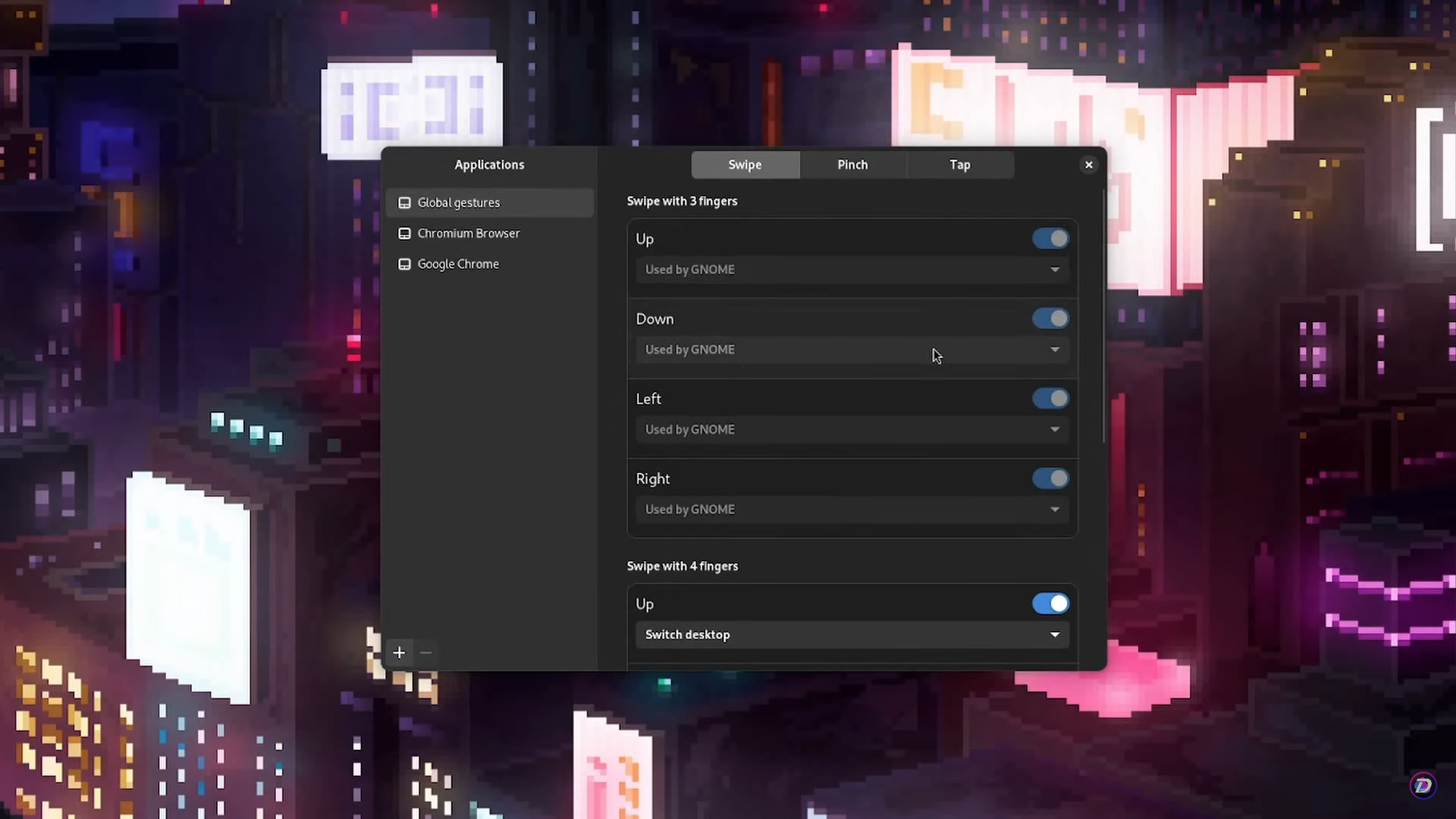
Task: Toggle off the Down swipe gesture
Action: (x=1050, y=318)
